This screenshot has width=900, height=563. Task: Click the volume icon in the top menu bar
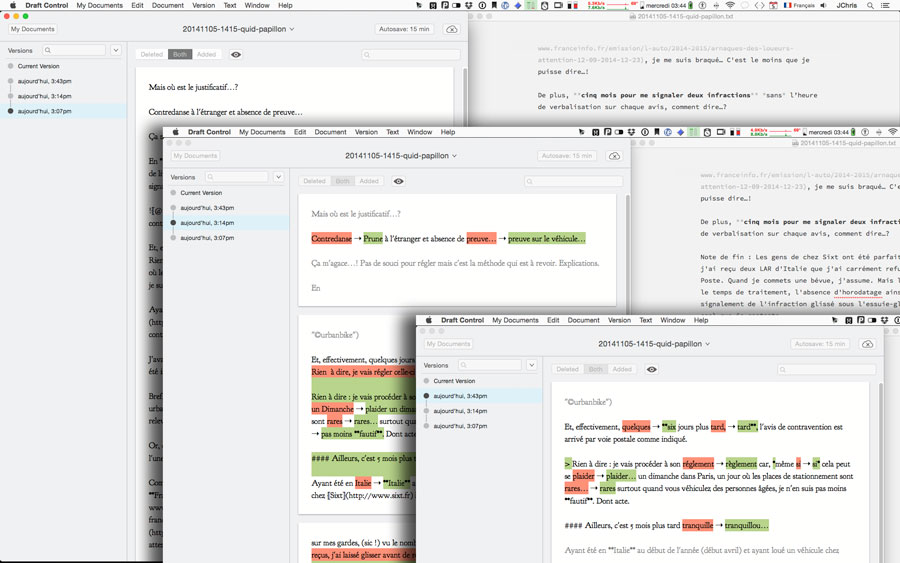(822, 5)
